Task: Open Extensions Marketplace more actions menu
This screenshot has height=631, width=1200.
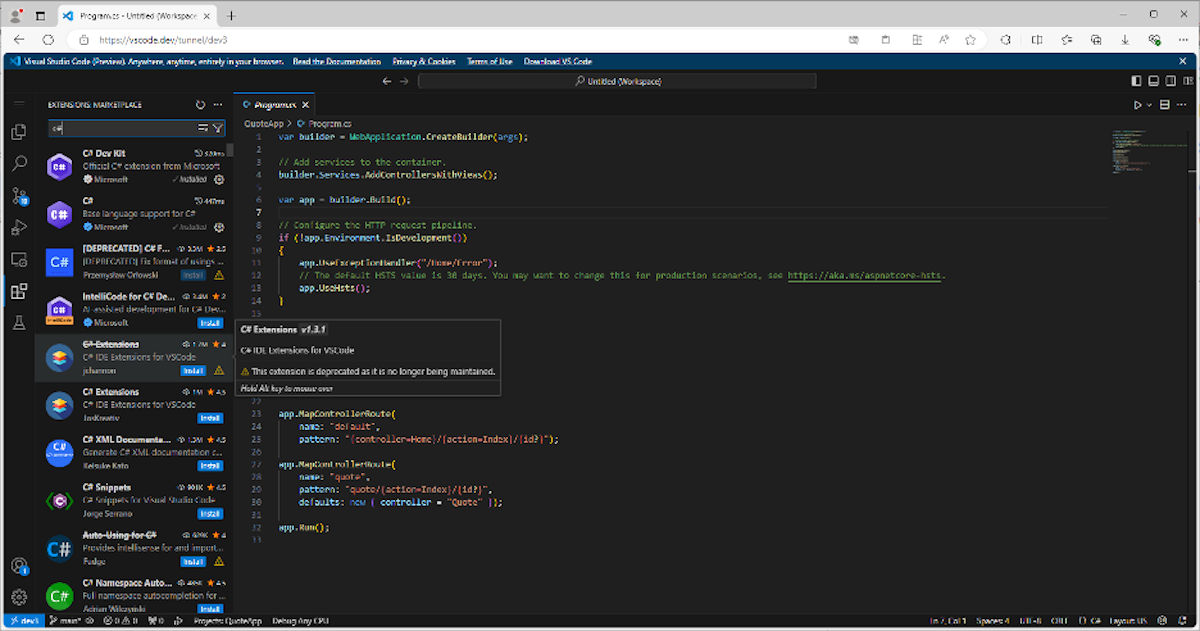Action: coord(218,104)
